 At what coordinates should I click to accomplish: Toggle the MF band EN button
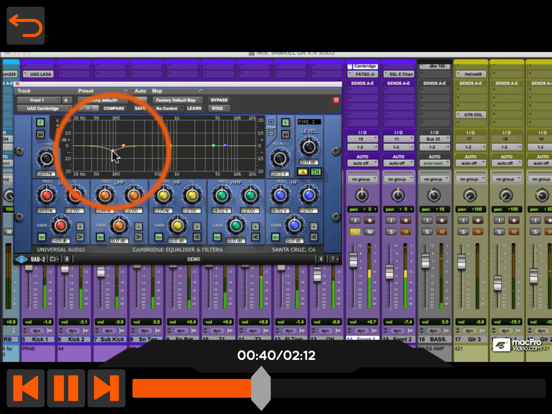point(158,237)
